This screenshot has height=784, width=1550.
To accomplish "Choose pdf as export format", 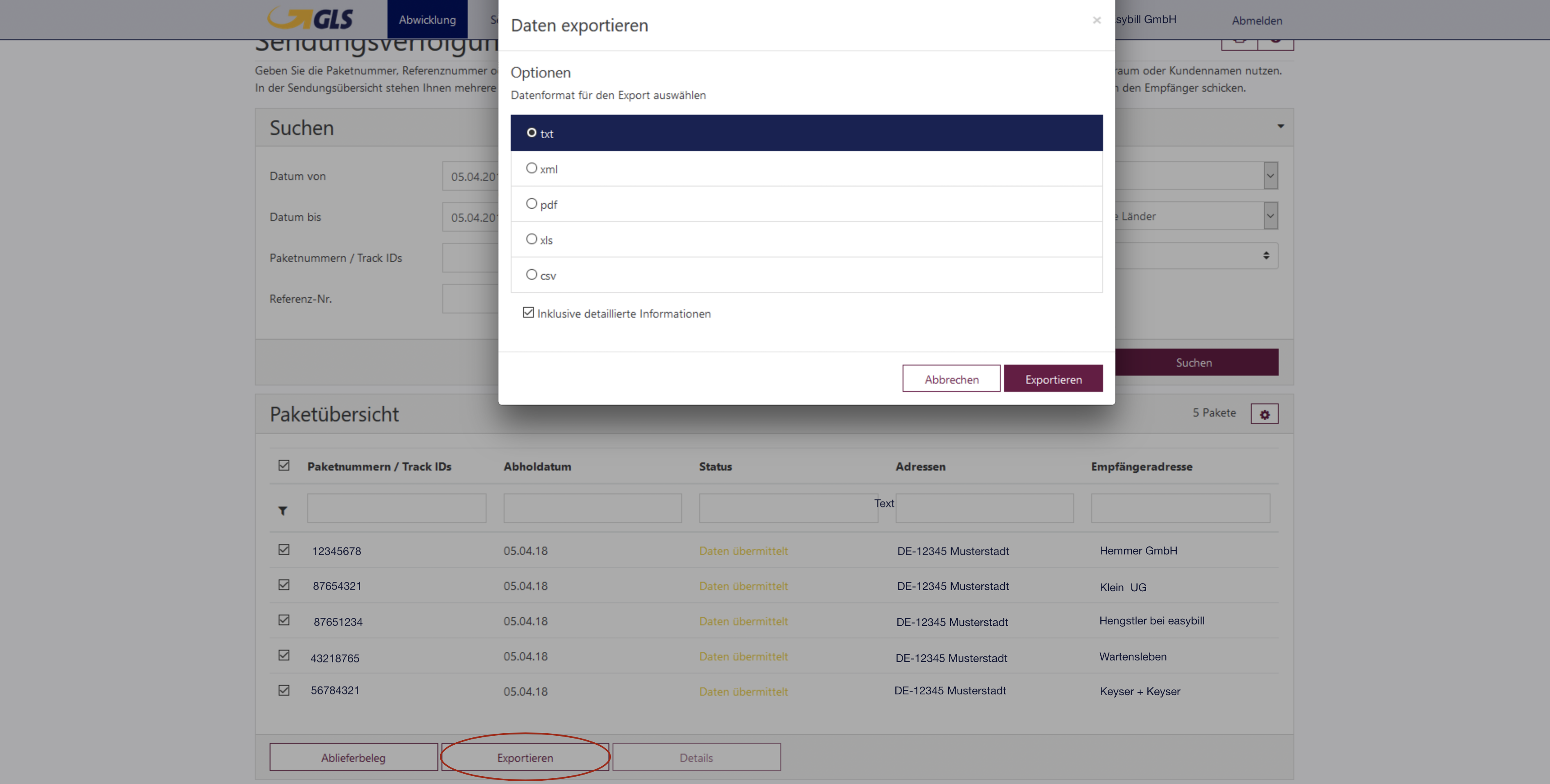I will tap(531, 204).
